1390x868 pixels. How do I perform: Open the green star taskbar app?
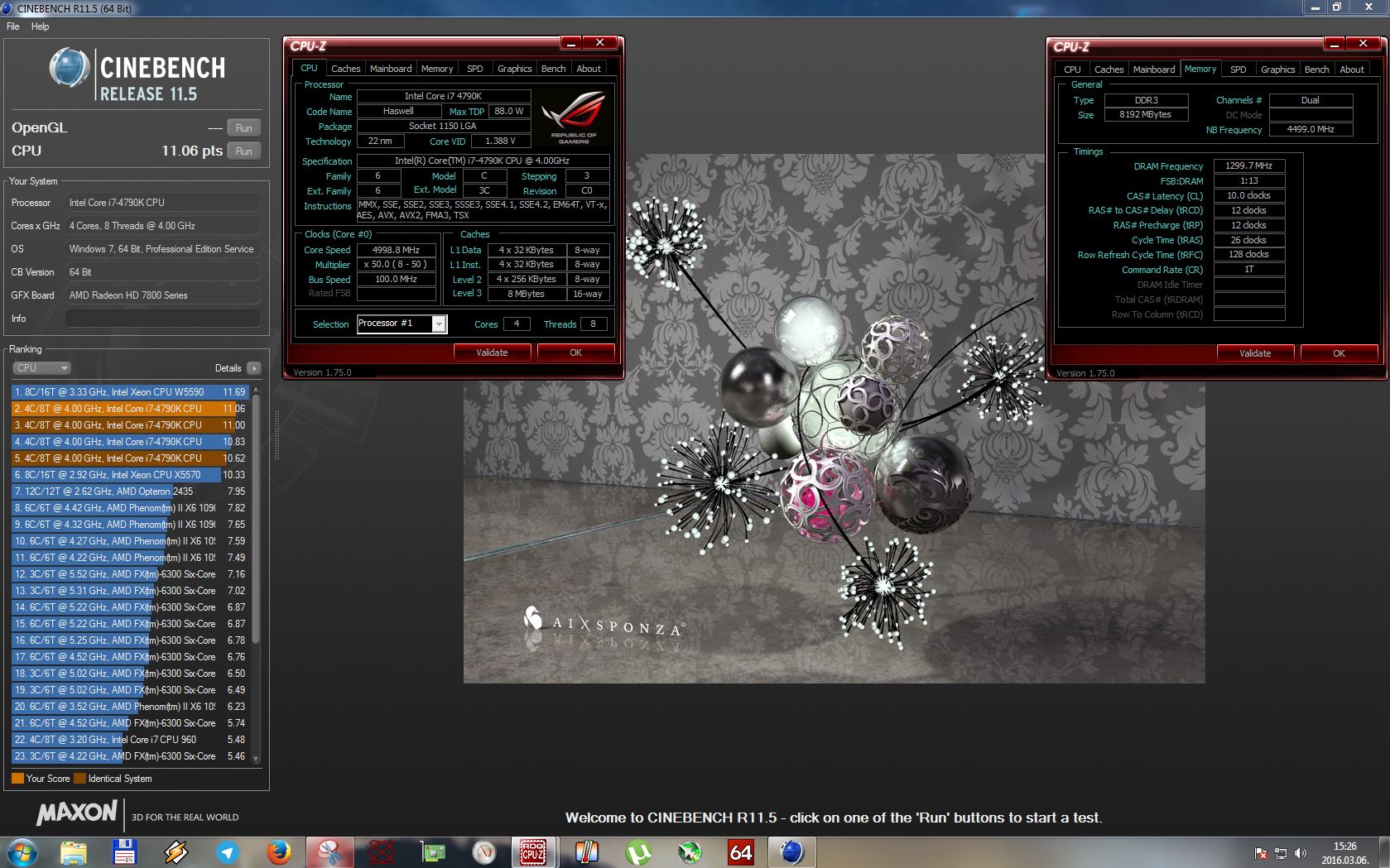pos(690,851)
